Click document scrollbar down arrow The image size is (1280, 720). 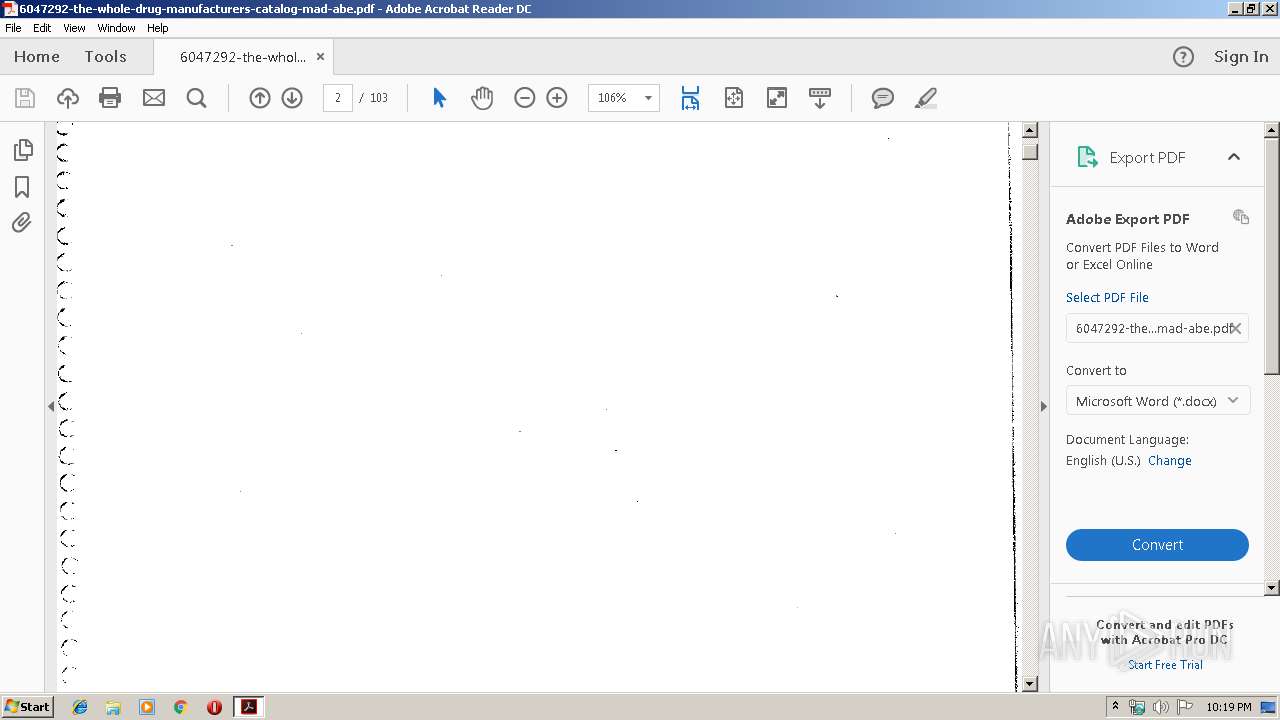pyautogui.click(x=1031, y=684)
